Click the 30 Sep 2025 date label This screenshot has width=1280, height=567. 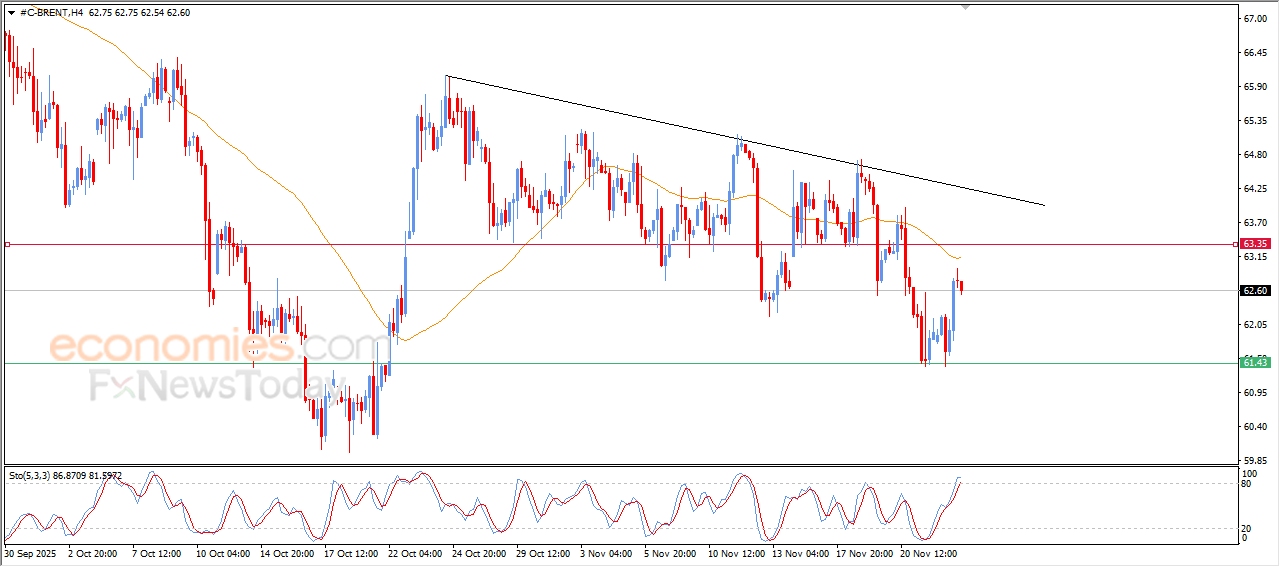[x=32, y=551]
